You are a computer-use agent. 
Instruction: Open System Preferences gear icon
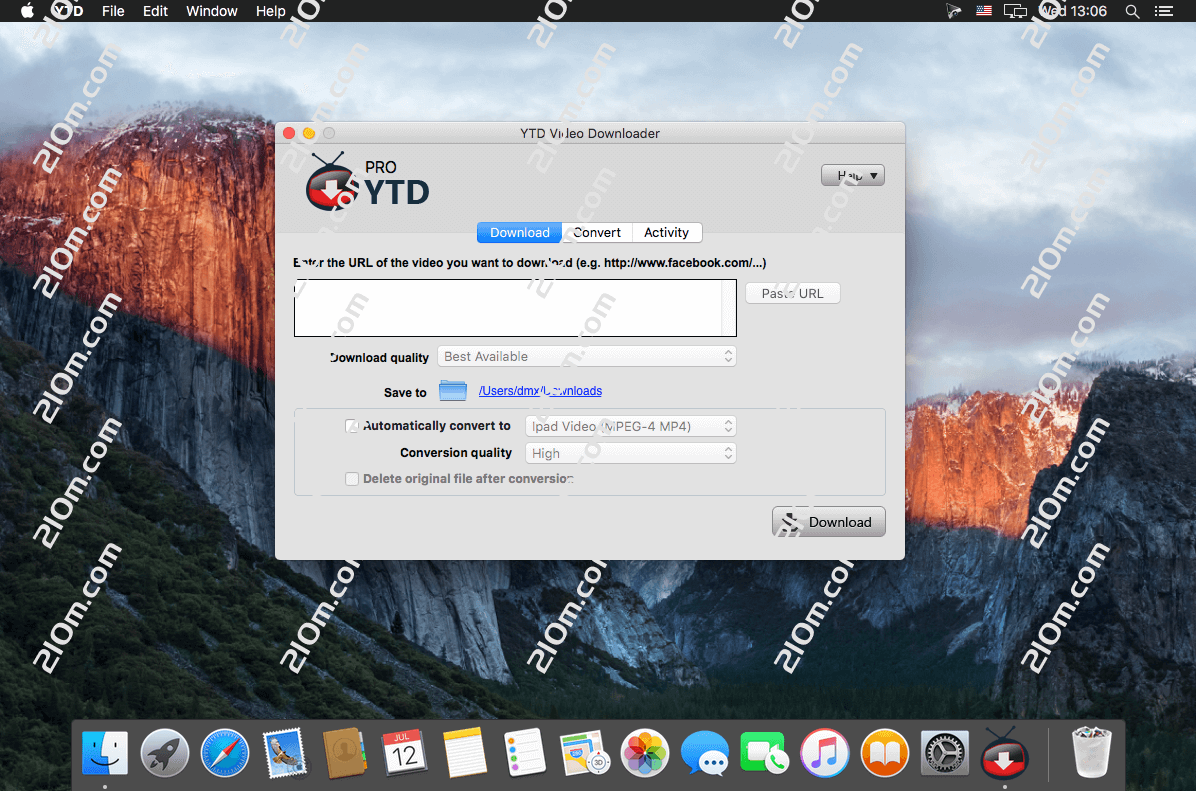point(944,753)
